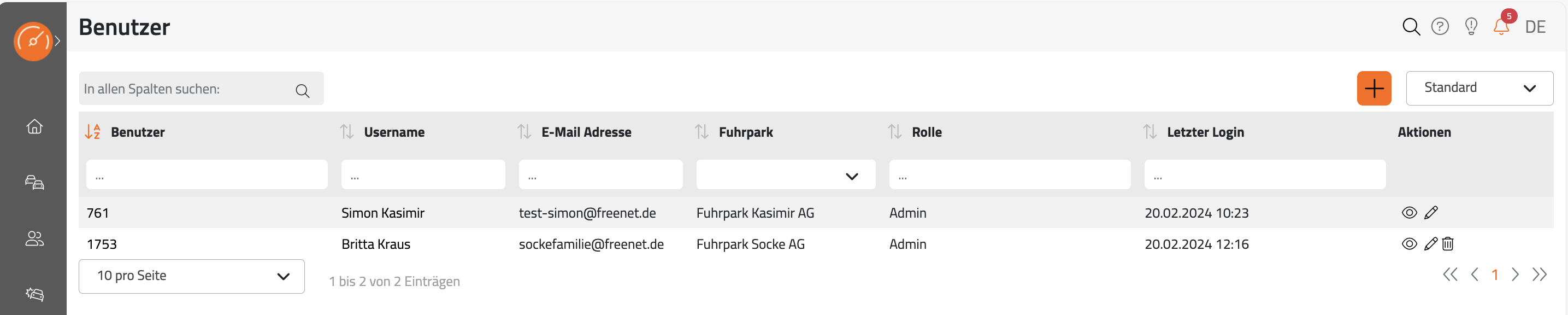Viewport: 1568px width, 315px height.
Task: Open the help question mark icon
Action: click(x=1440, y=26)
